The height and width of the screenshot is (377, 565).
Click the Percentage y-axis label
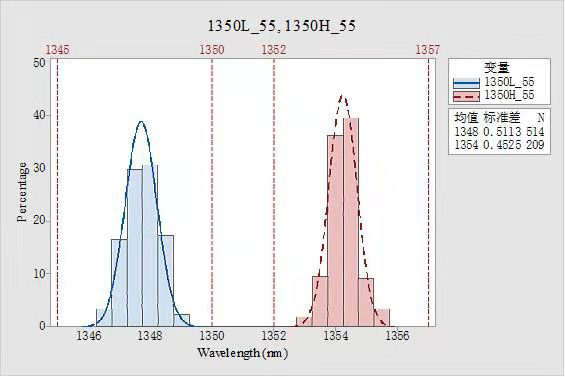[x=22, y=192]
